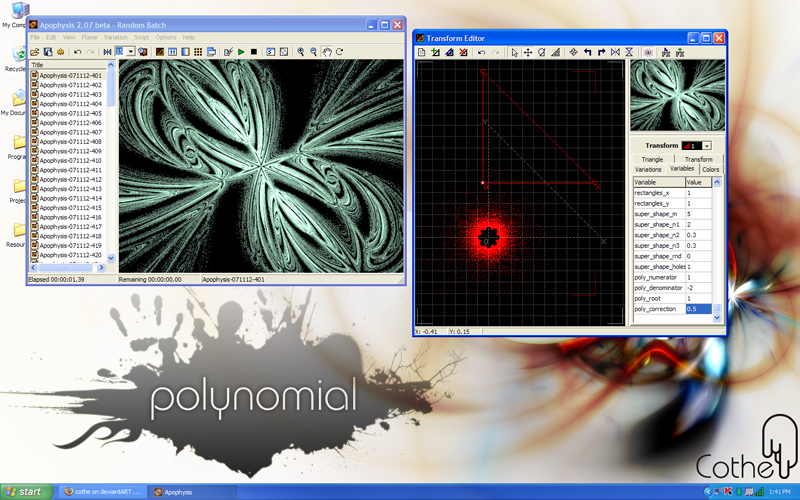Flip triangle vertically
Image resolution: width=800 pixels, height=500 pixels.
pos(629,52)
